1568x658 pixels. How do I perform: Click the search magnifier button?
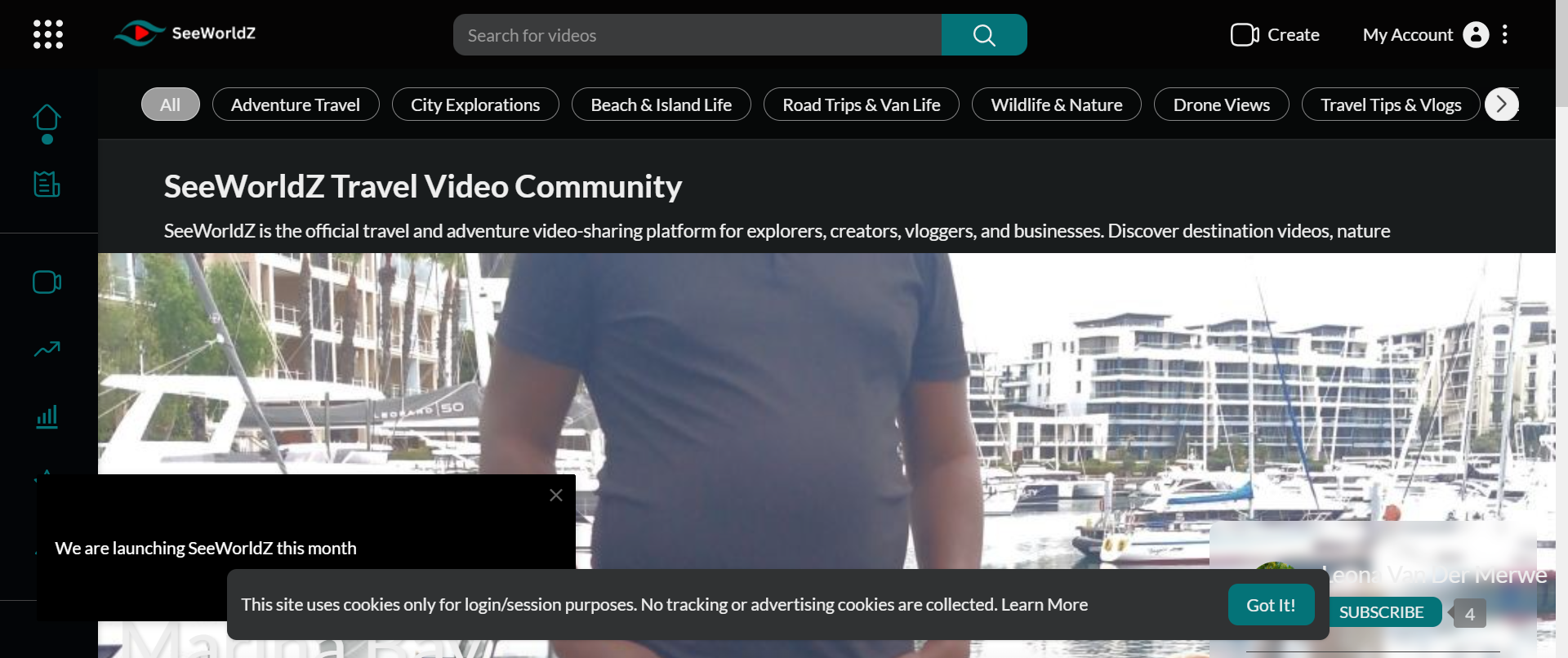(x=984, y=35)
